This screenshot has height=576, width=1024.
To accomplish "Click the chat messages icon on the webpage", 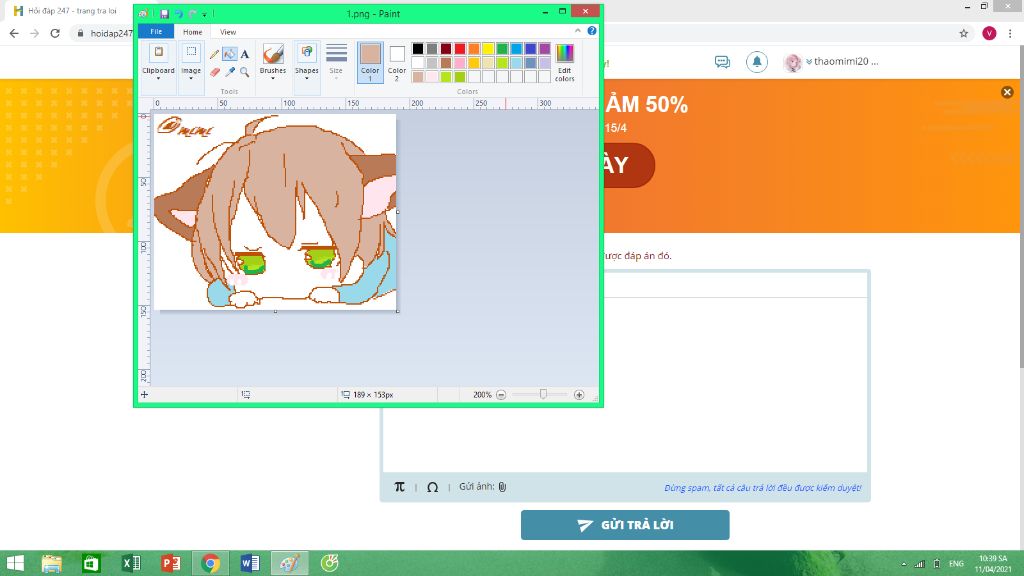I will click(x=722, y=62).
